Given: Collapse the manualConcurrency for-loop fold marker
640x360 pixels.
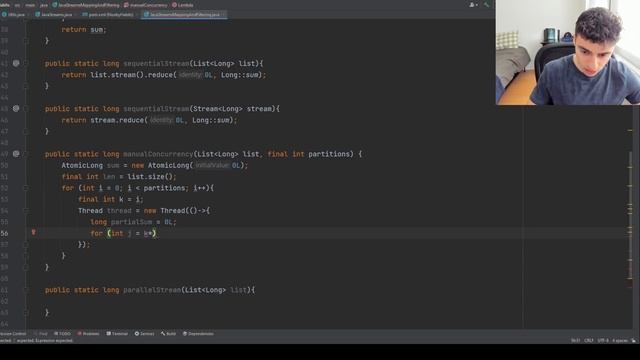Looking at the screenshot, I should coord(26,188).
